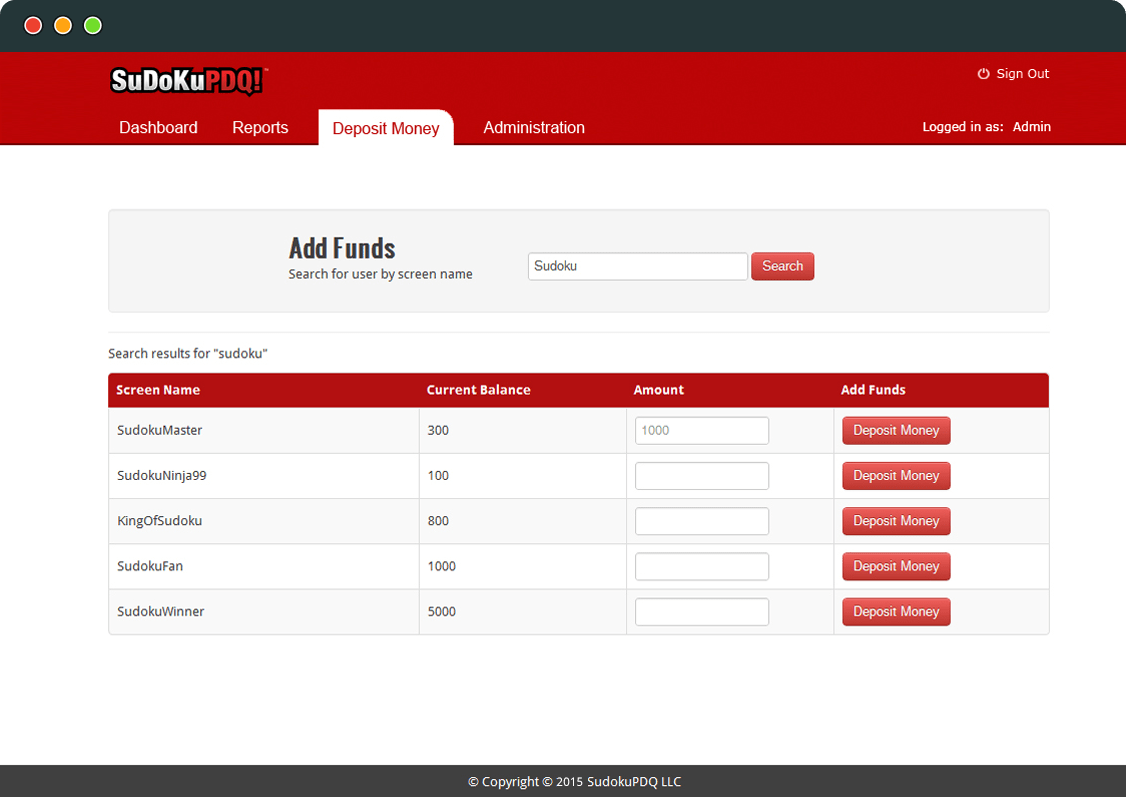Image resolution: width=1126 pixels, height=797 pixels.
Task: Click the Admin username link
Action: click(1031, 127)
